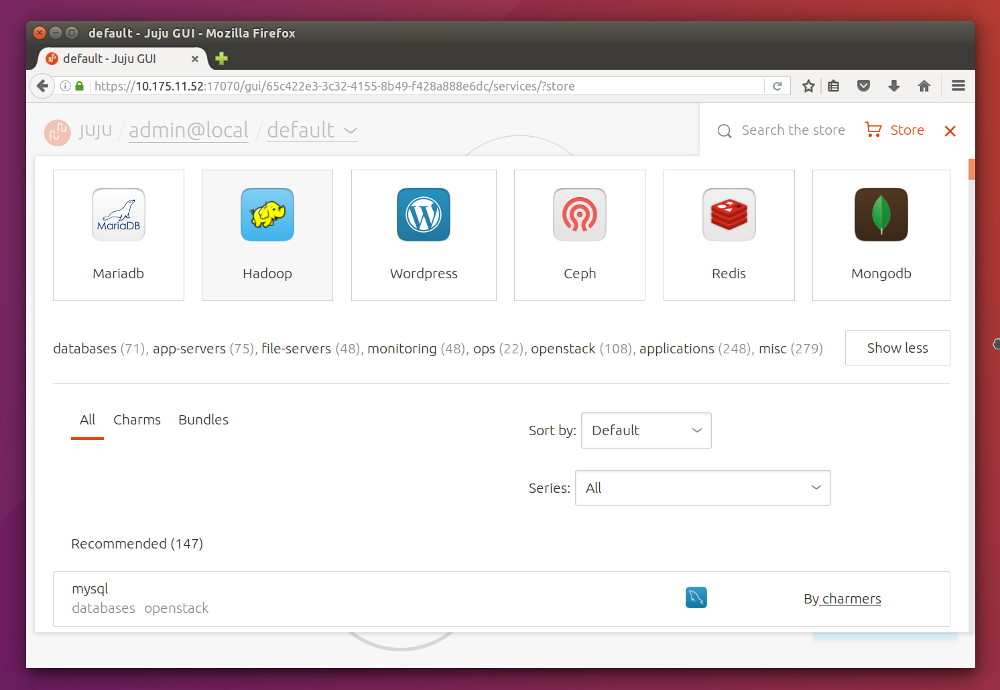1000x690 pixels.
Task: Open the Wordpress charm icon
Action: click(423, 214)
